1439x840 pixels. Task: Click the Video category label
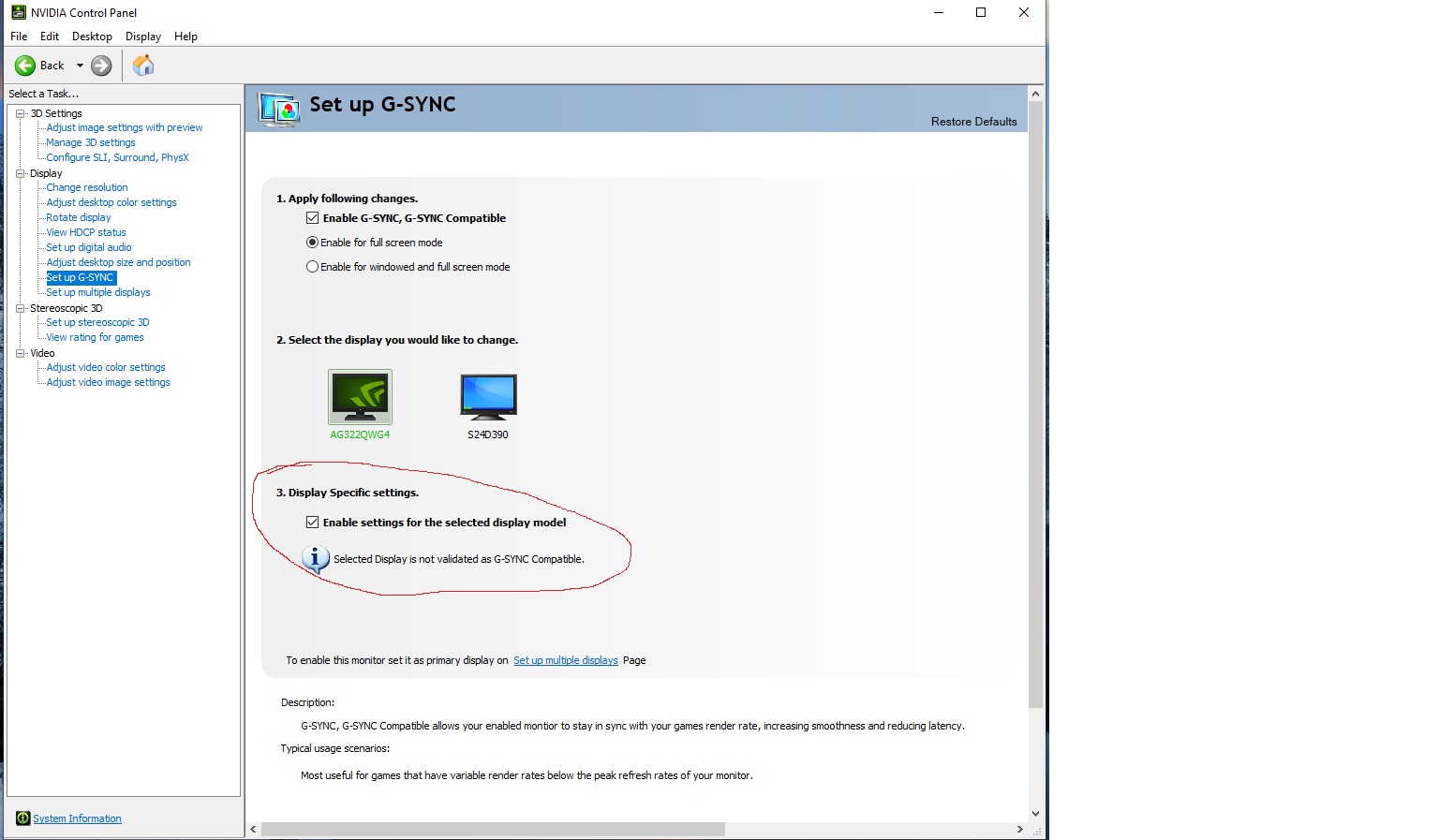(x=42, y=353)
